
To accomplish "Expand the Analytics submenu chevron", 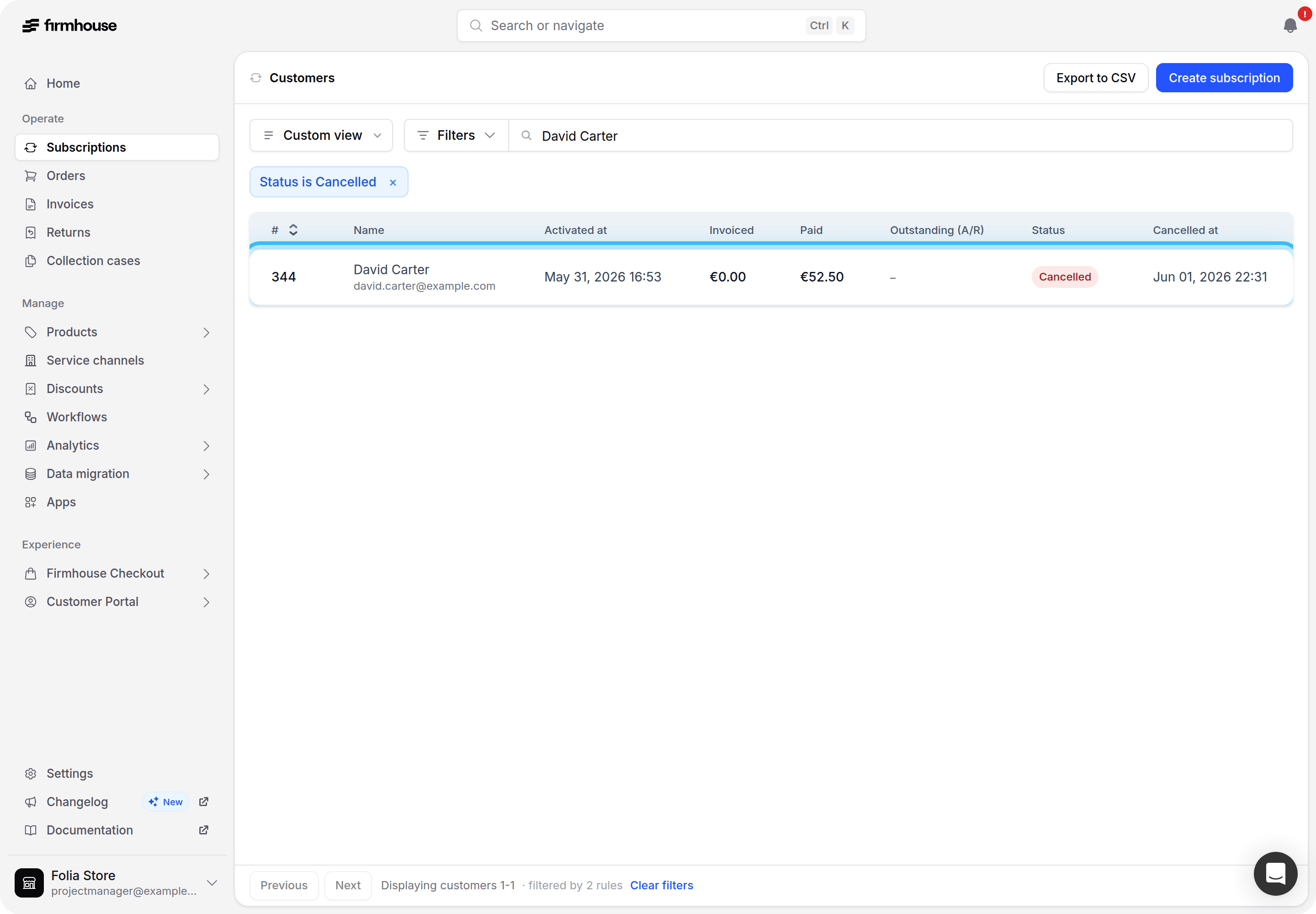I will point(207,446).
